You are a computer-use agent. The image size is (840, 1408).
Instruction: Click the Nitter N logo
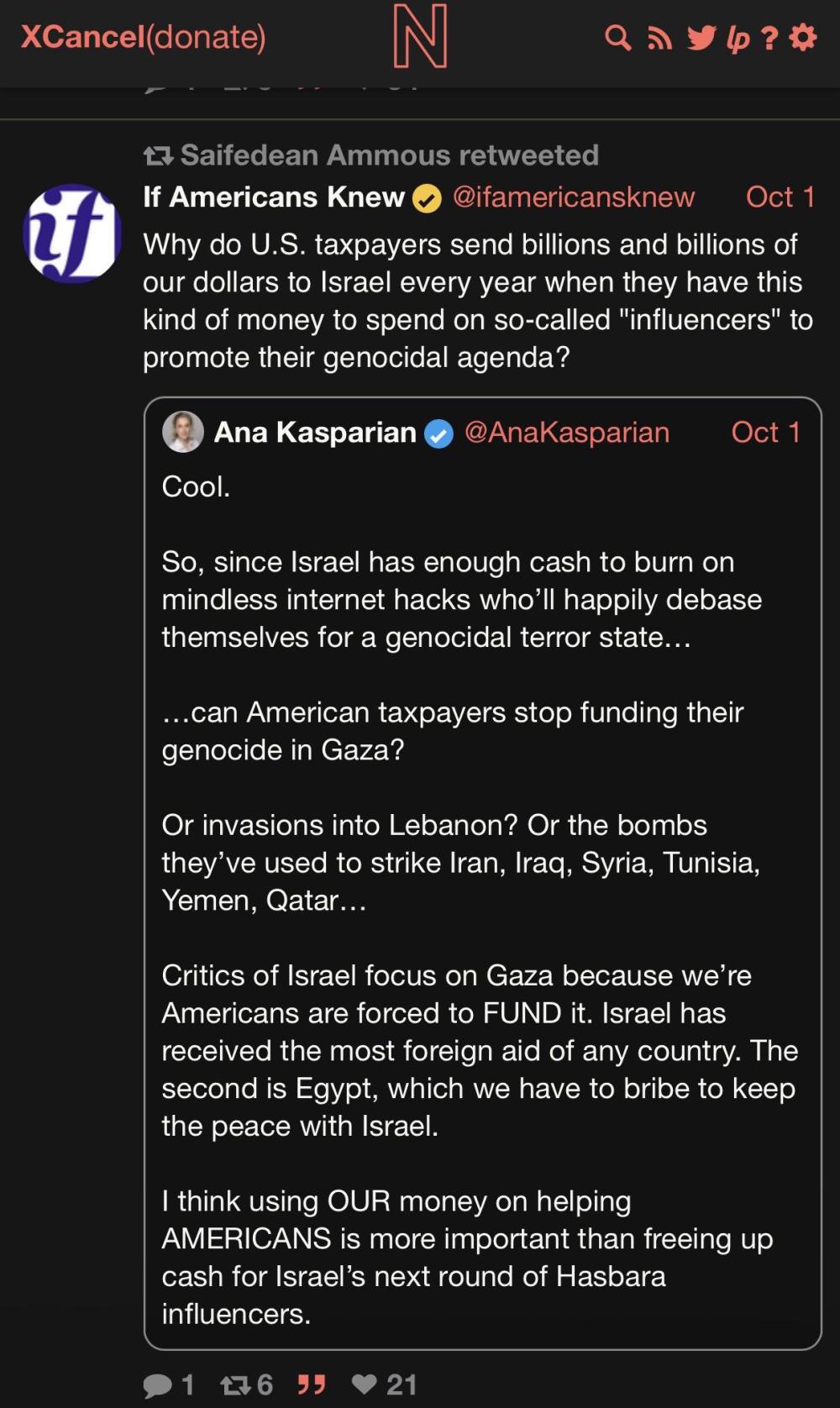click(420, 37)
